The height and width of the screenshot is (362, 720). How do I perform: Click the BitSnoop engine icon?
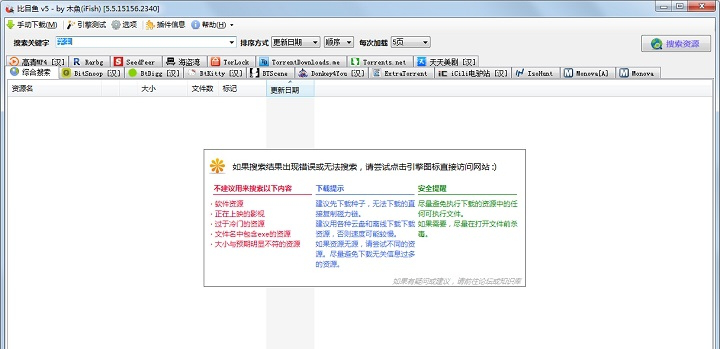tap(66, 73)
